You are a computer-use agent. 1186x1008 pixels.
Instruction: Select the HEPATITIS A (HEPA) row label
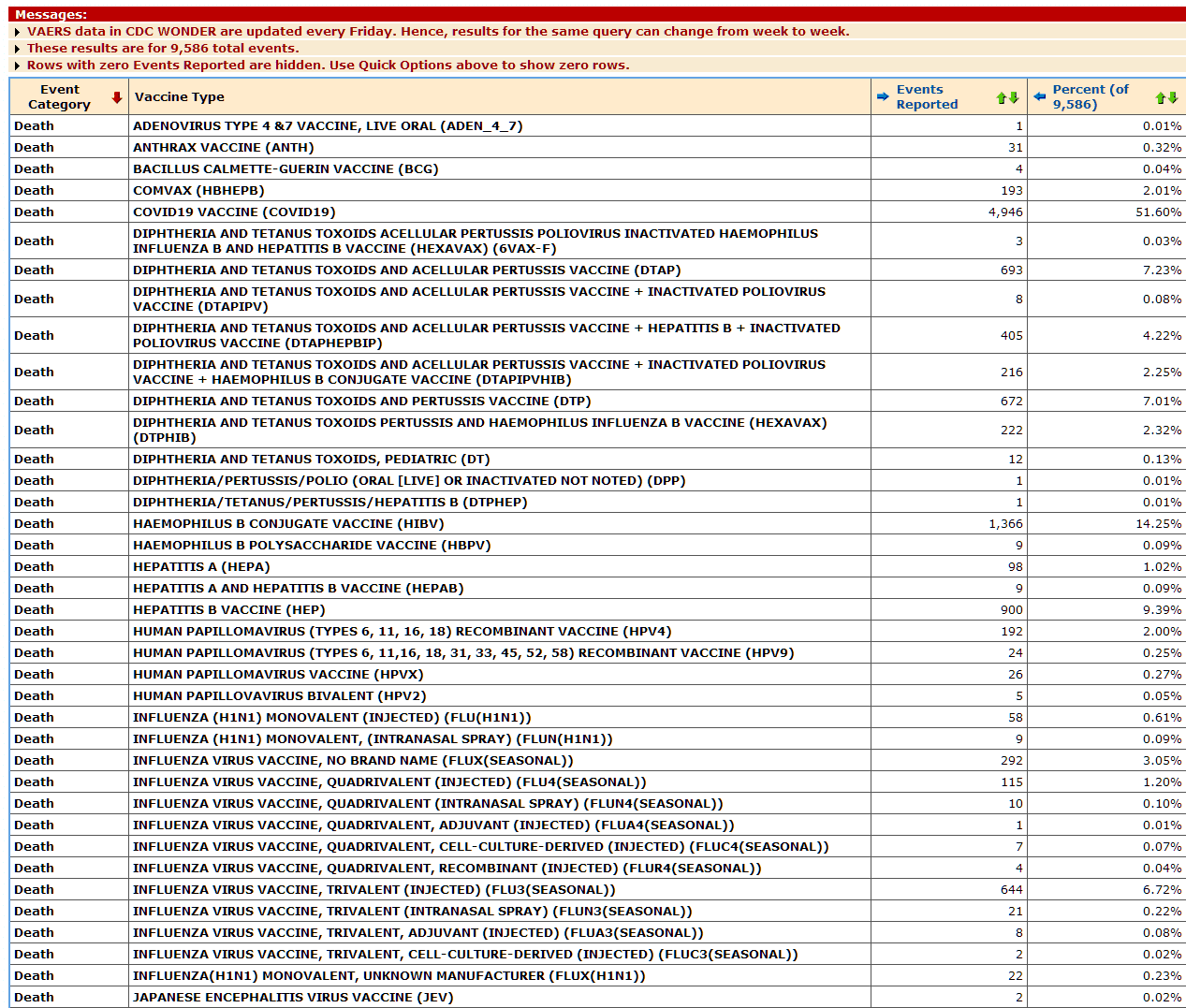201,567
